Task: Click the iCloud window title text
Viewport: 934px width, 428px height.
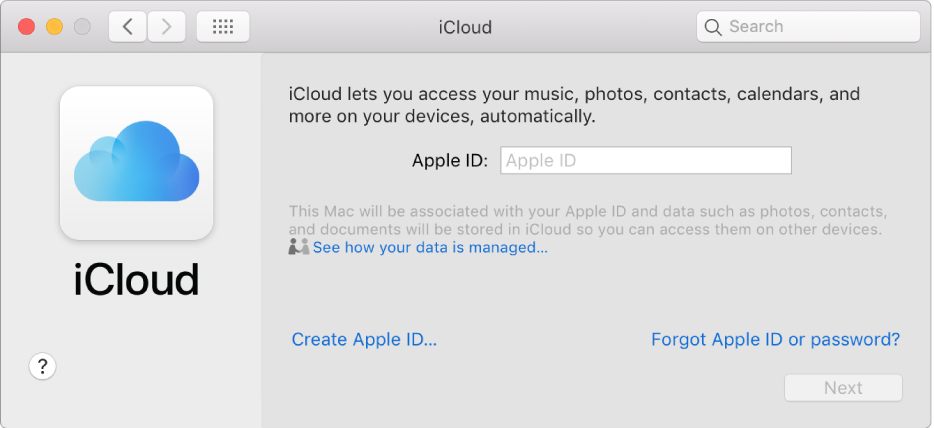Action: [465, 27]
